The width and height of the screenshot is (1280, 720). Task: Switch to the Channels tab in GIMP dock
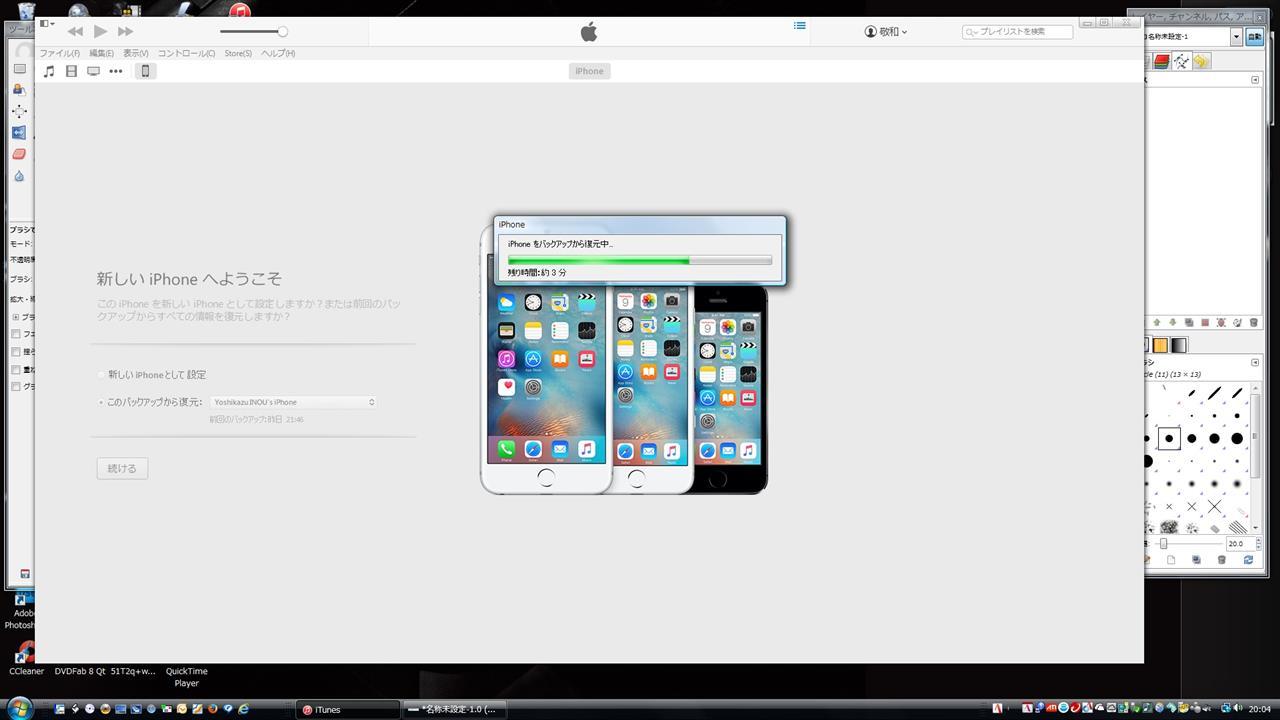click(x=1161, y=61)
